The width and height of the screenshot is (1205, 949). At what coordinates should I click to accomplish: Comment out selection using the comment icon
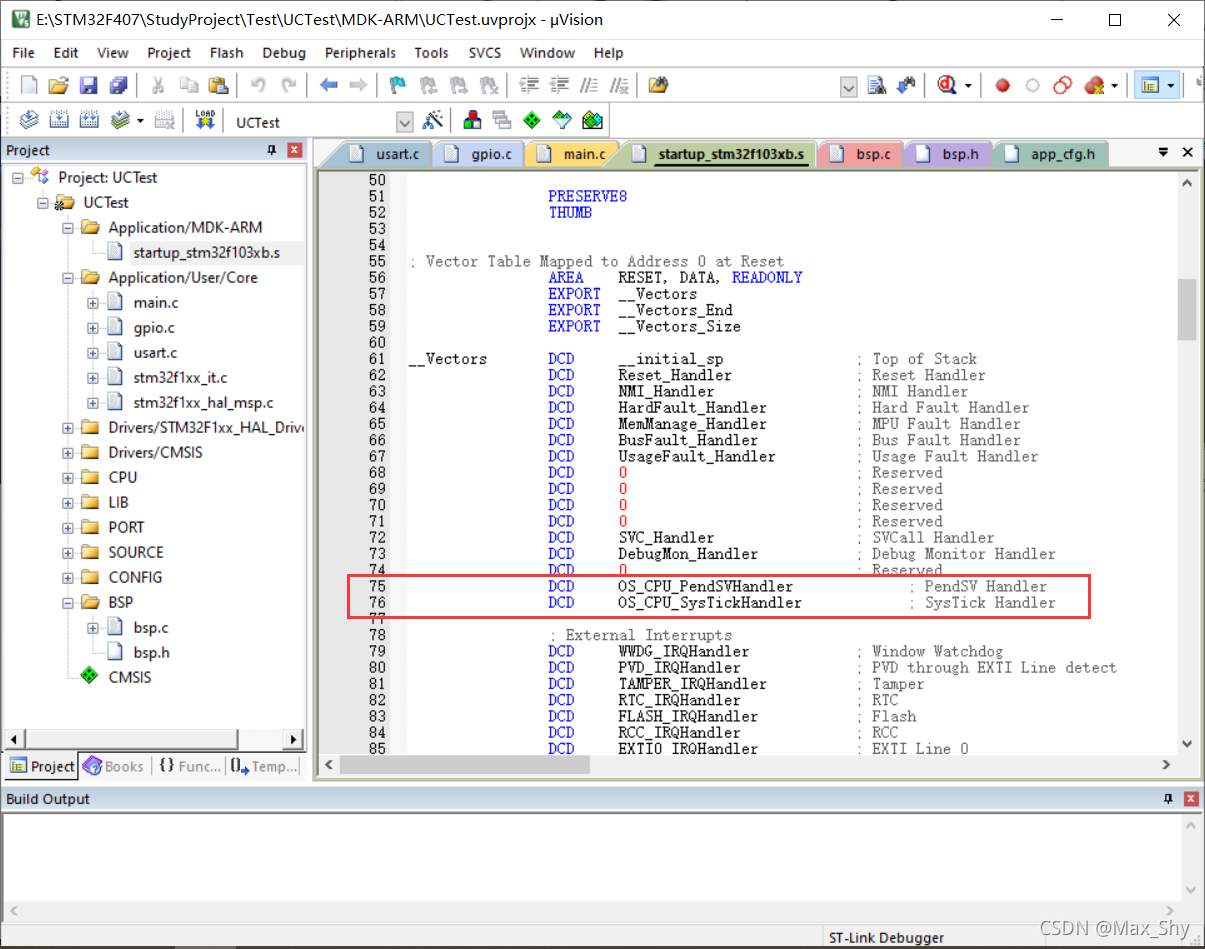point(589,86)
